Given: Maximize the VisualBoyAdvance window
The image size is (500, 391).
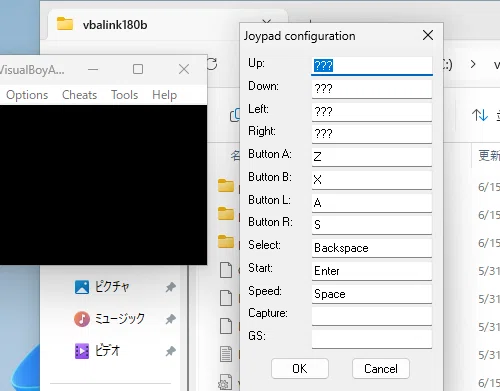Looking at the screenshot, I should tap(138, 69).
